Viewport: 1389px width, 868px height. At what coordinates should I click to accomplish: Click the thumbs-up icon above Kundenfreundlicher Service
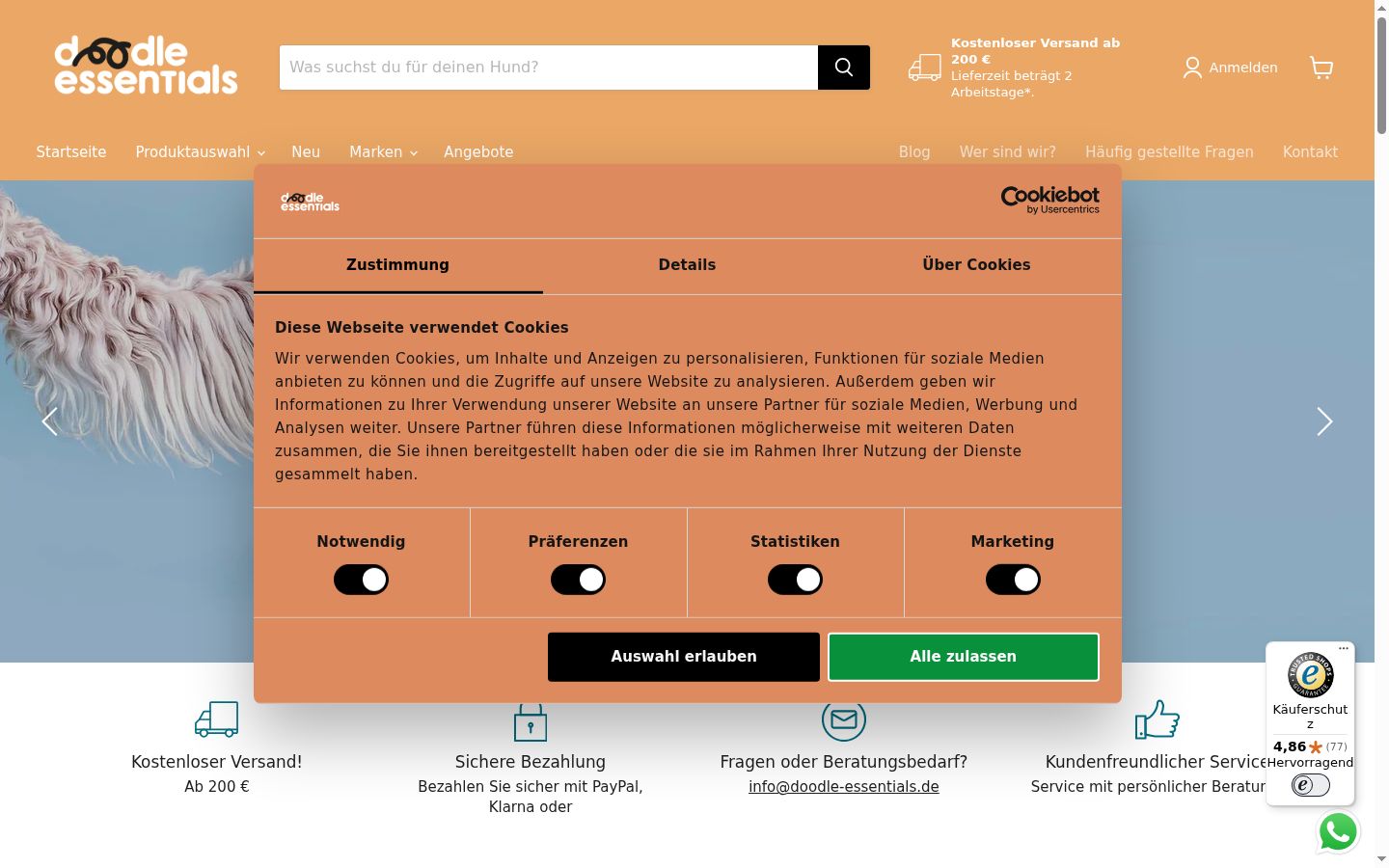point(1157,719)
